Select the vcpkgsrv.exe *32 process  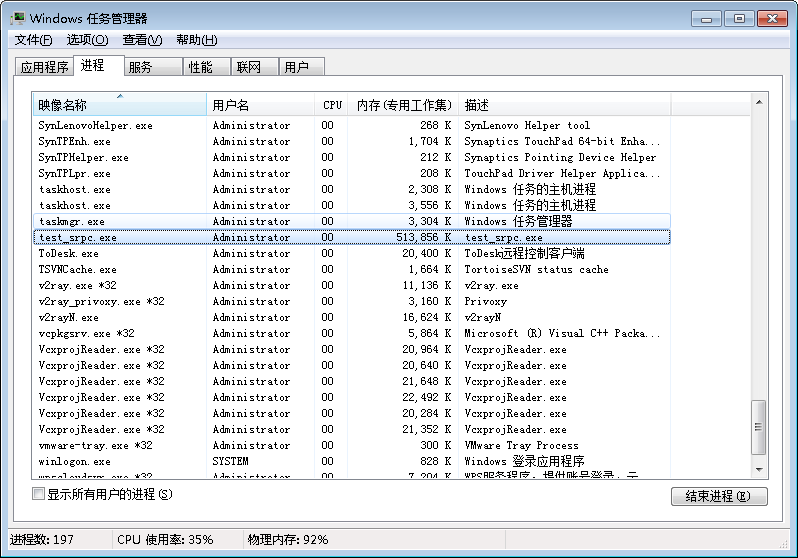[352, 333]
